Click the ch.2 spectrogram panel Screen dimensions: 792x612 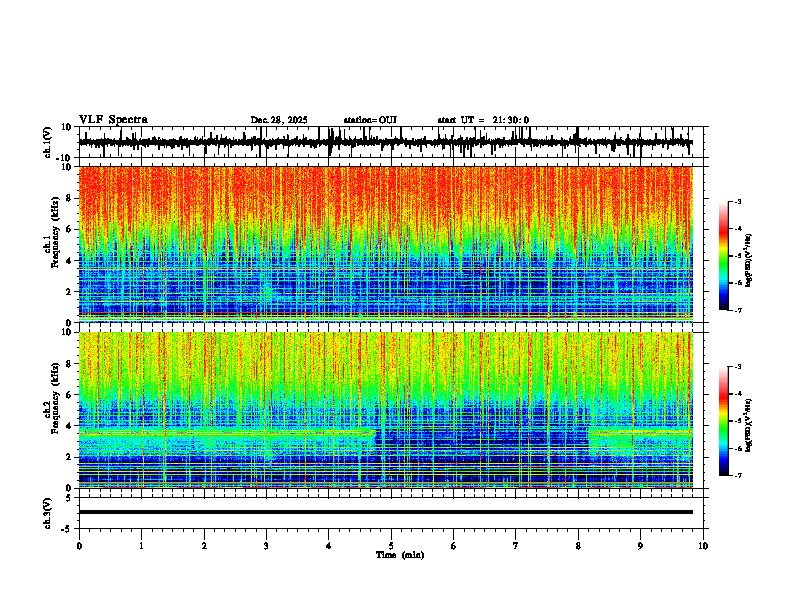(386, 410)
